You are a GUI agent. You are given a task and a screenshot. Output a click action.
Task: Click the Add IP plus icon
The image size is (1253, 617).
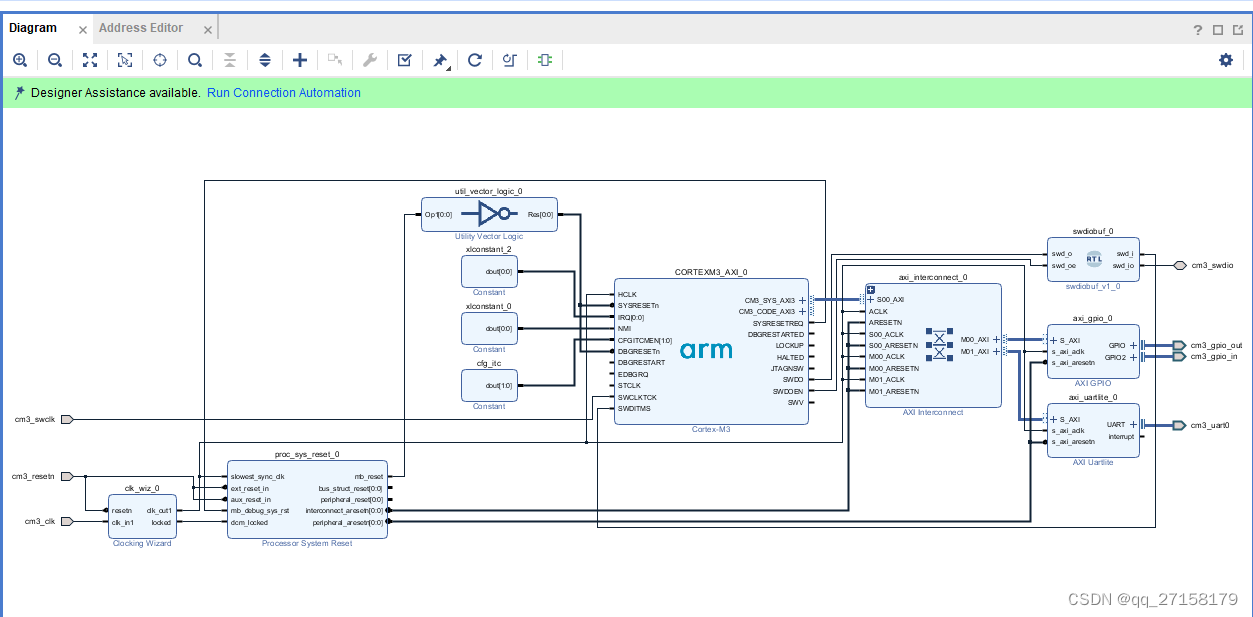pos(300,60)
